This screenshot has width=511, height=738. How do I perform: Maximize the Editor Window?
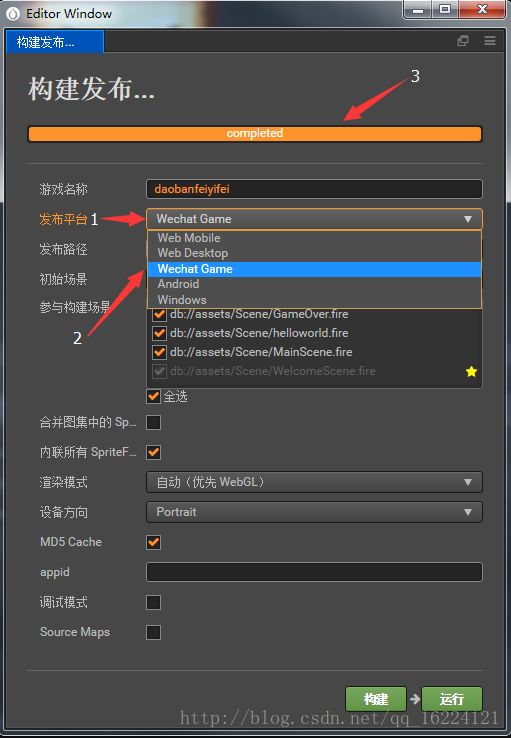point(445,9)
